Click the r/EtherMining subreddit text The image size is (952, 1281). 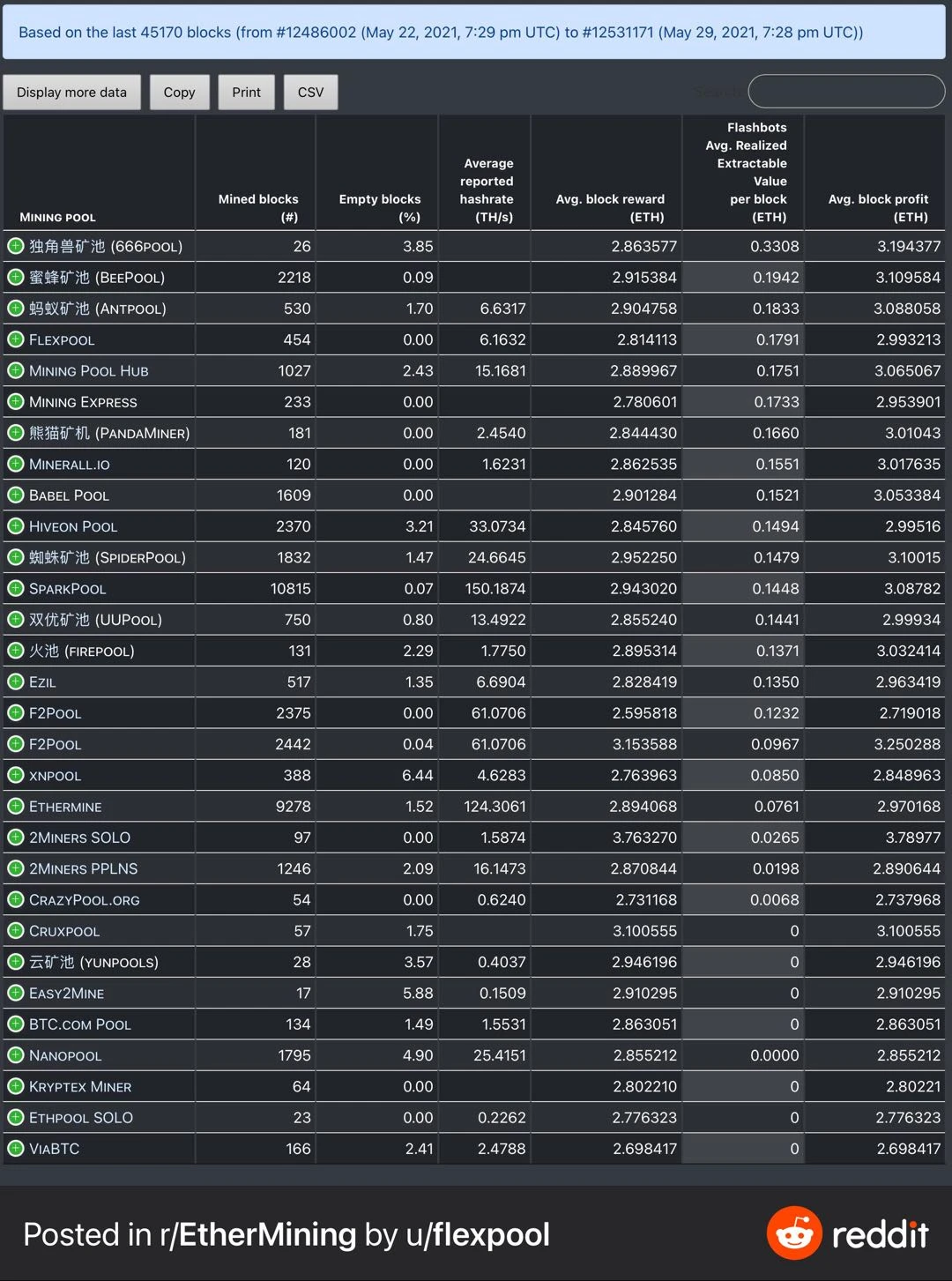257,1234
